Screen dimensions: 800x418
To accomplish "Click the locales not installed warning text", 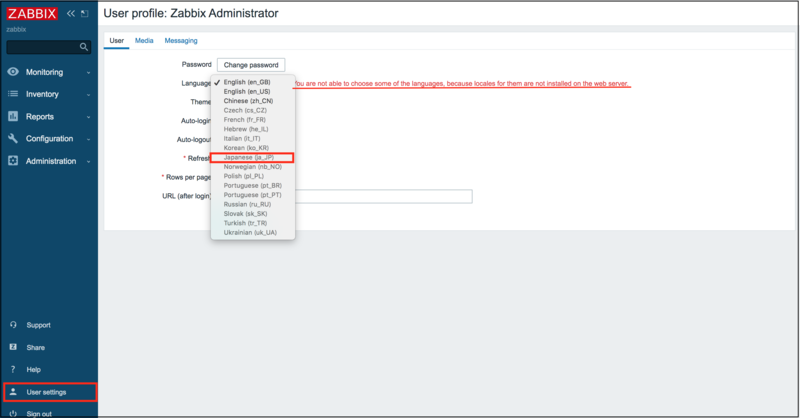I will point(462,83).
